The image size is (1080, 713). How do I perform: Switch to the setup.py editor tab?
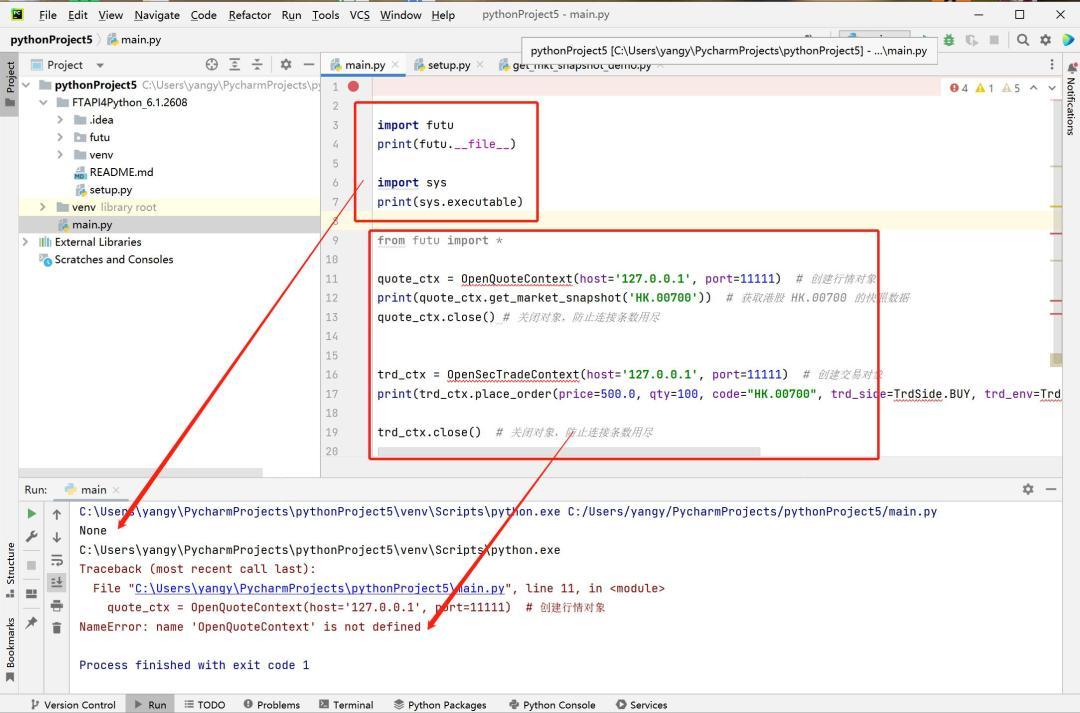coord(448,65)
